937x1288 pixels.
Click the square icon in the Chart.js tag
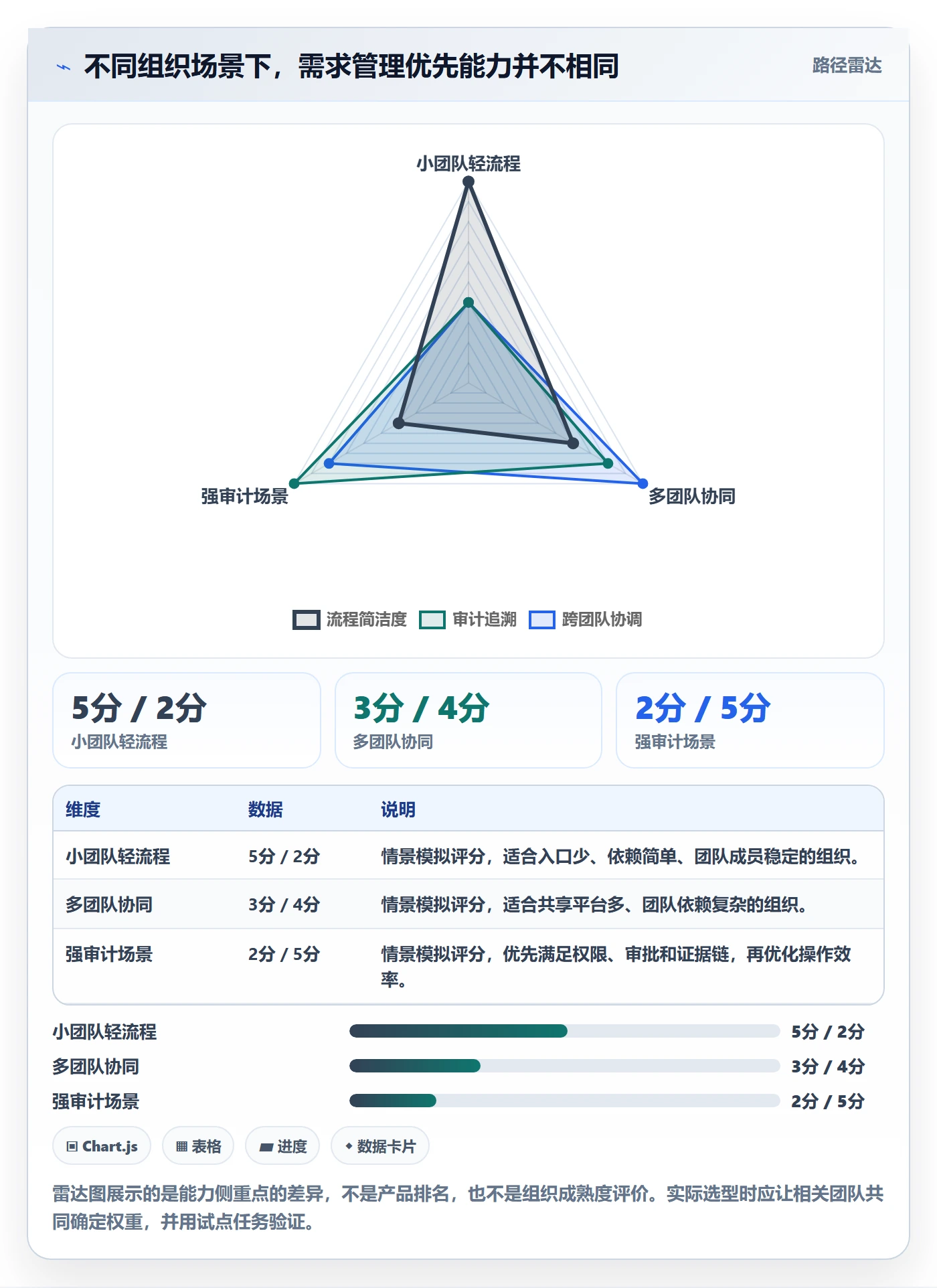click(x=72, y=1147)
